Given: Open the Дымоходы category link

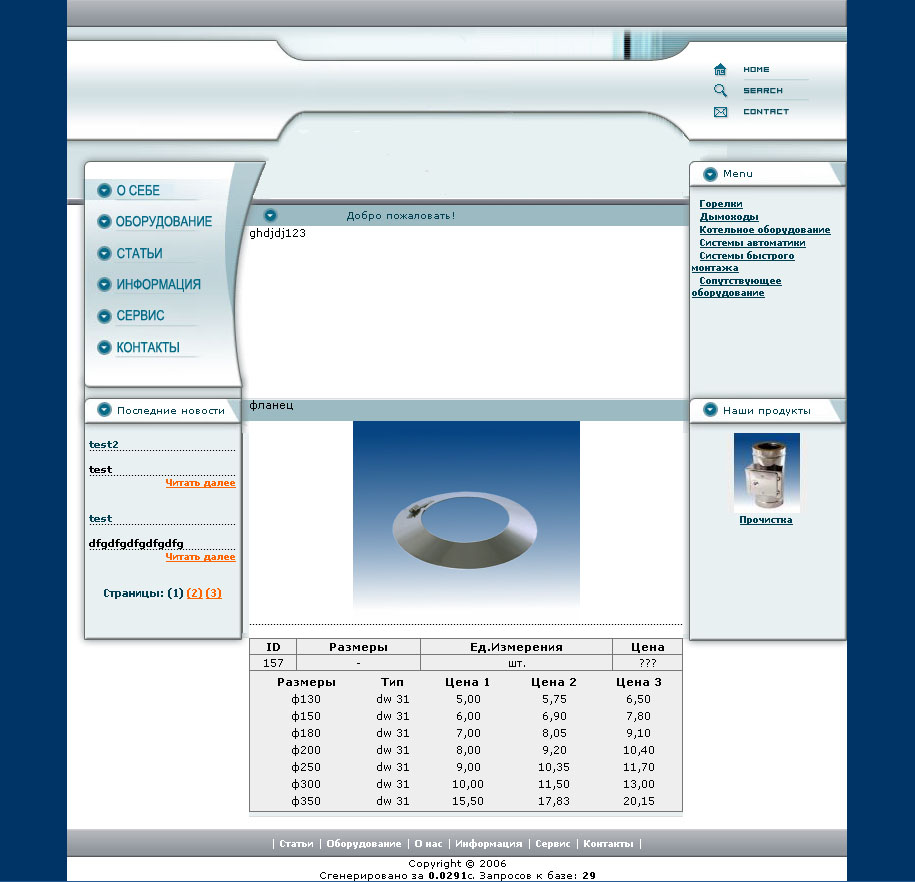Looking at the screenshot, I should click(729, 217).
